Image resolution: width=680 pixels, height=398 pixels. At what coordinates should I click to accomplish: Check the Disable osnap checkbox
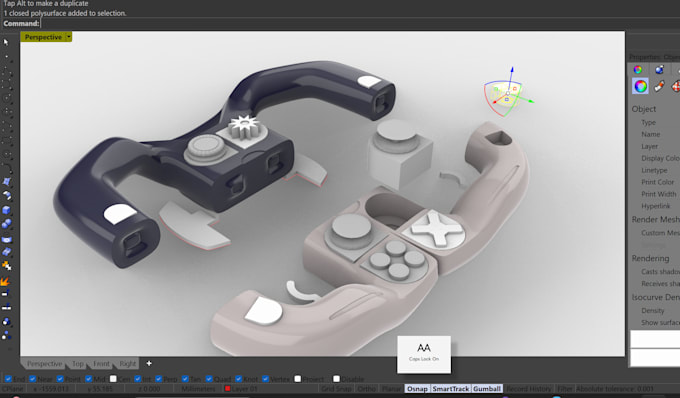click(x=336, y=379)
